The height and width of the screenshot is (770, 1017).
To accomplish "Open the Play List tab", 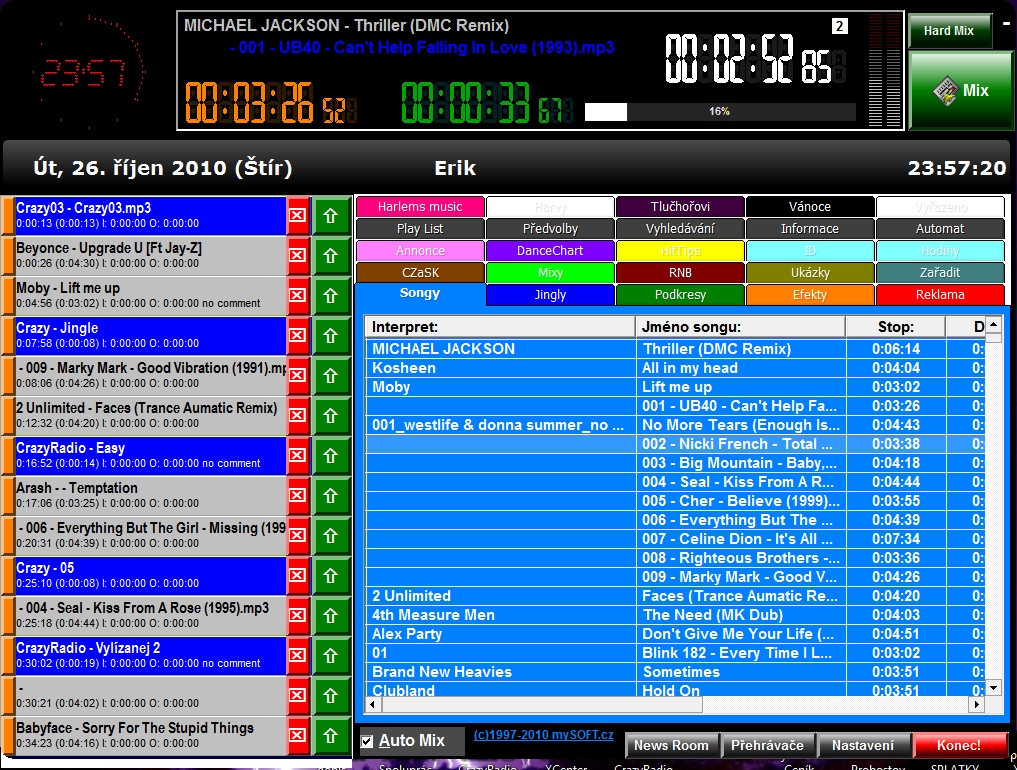I will (x=420, y=229).
